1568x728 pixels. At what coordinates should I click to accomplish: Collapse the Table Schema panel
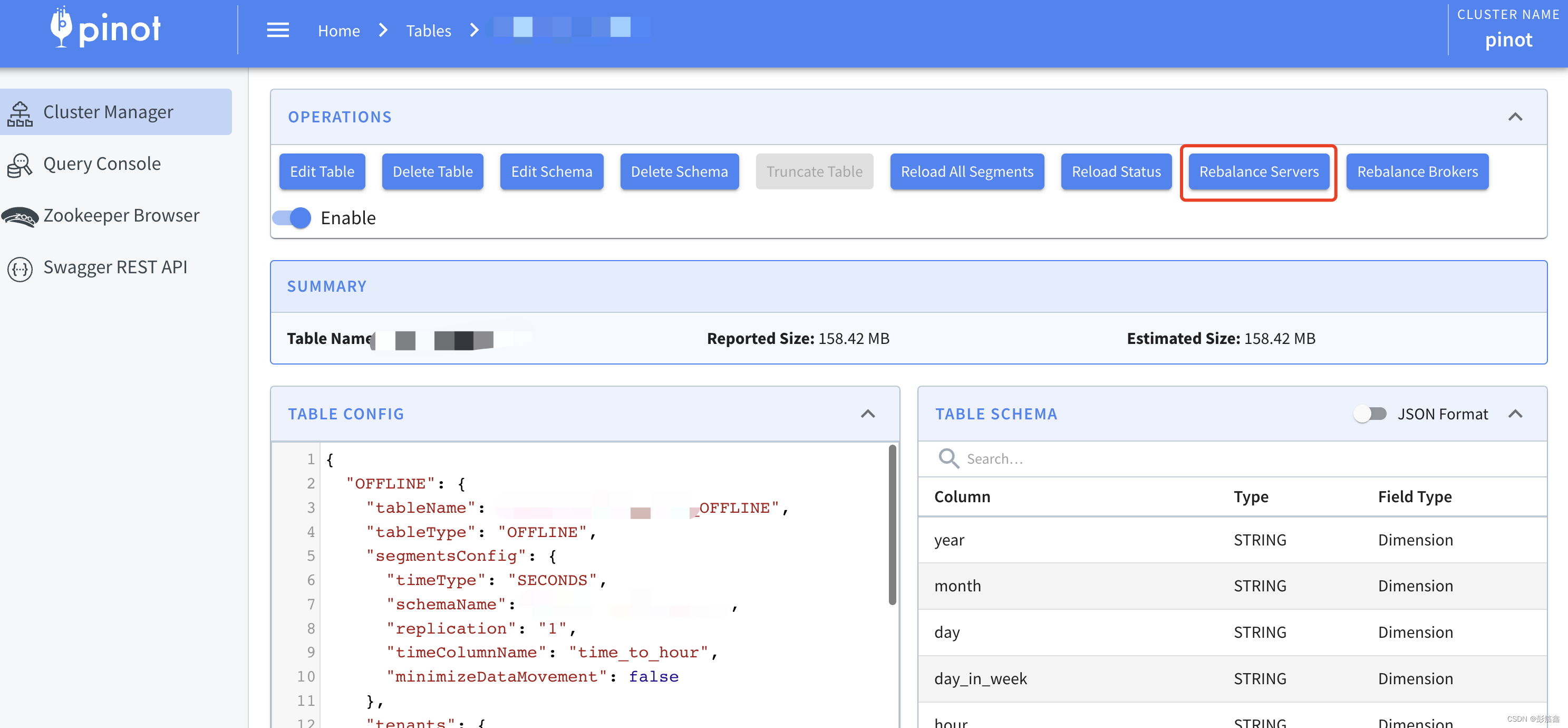[1515, 414]
